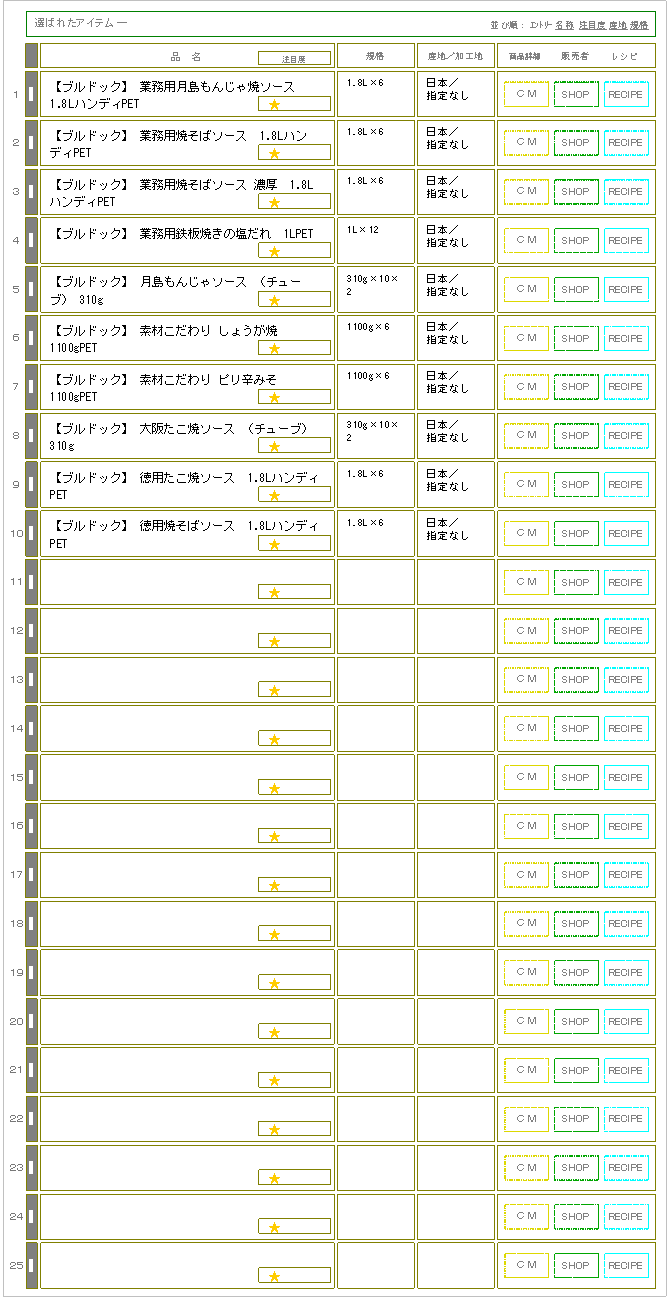Open RECIPE for 業務用鉄板焼きの塩だれ
Viewport: 668px width, 1298px height.
click(x=626, y=241)
